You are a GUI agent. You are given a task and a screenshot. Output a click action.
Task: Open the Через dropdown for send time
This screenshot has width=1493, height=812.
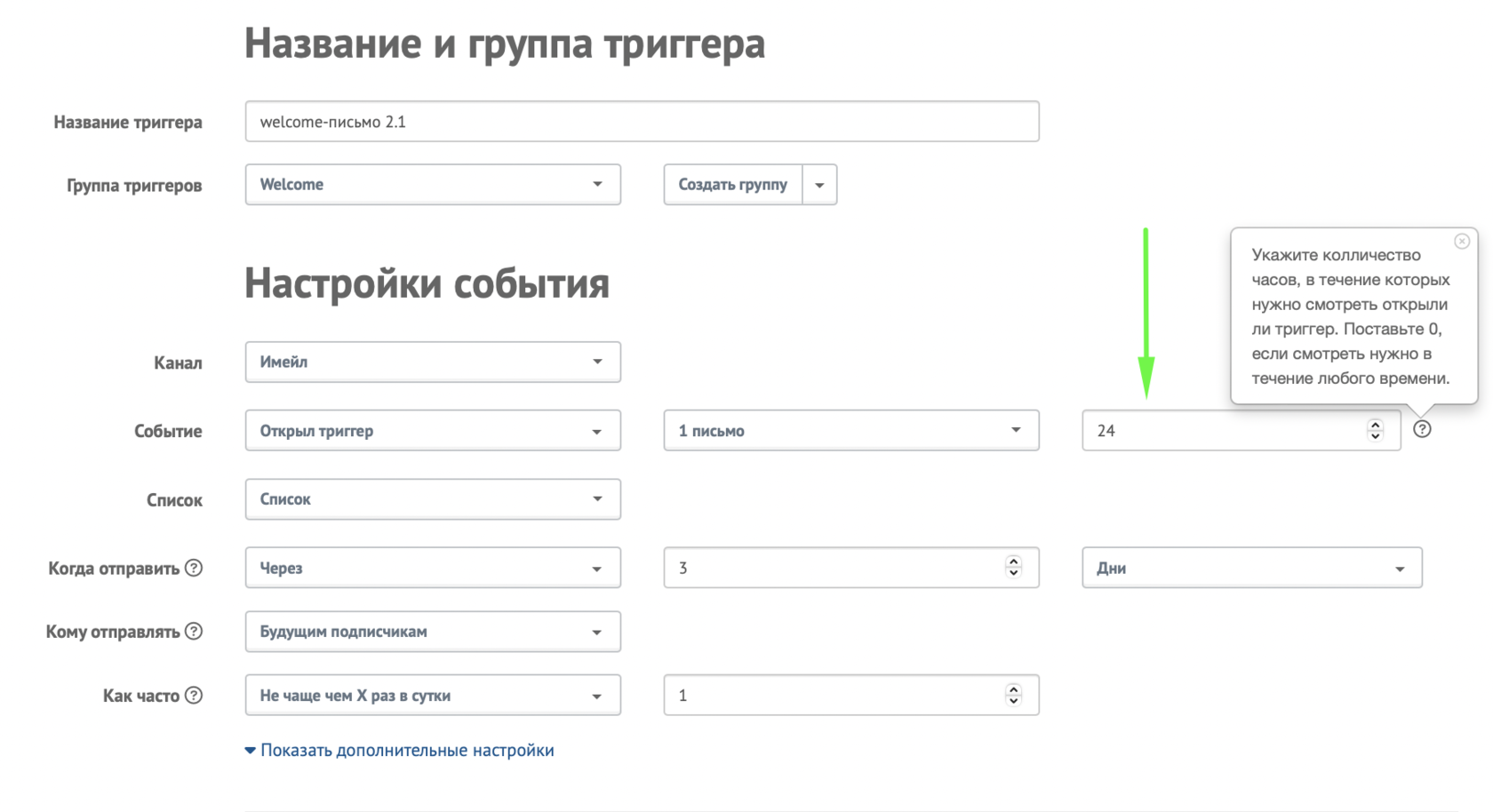point(433,568)
